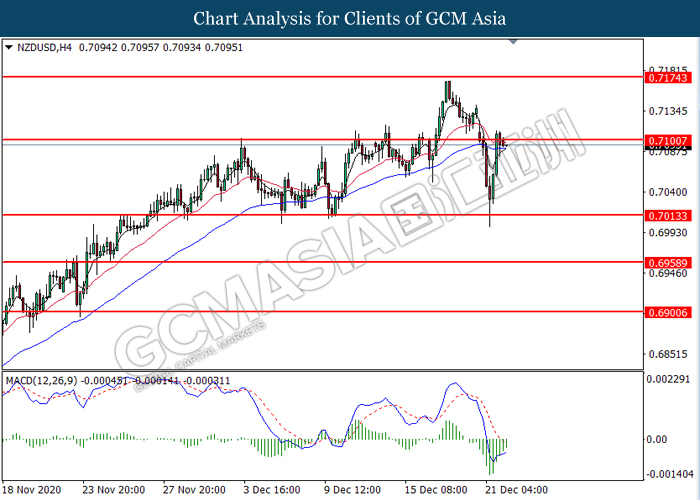Image resolution: width=700 pixels, height=500 pixels.
Task: Click the 0.71345 price axis value
Action: [x=668, y=111]
